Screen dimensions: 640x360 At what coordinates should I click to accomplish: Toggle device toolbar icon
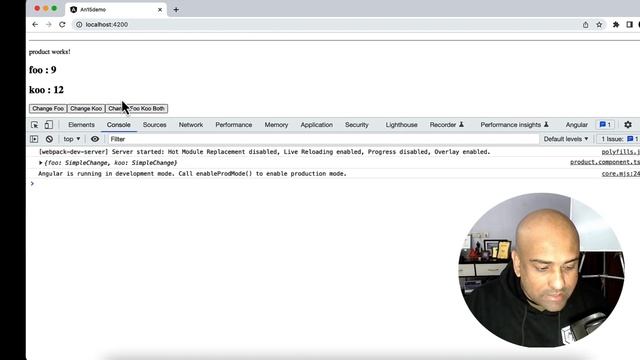click(x=49, y=124)
